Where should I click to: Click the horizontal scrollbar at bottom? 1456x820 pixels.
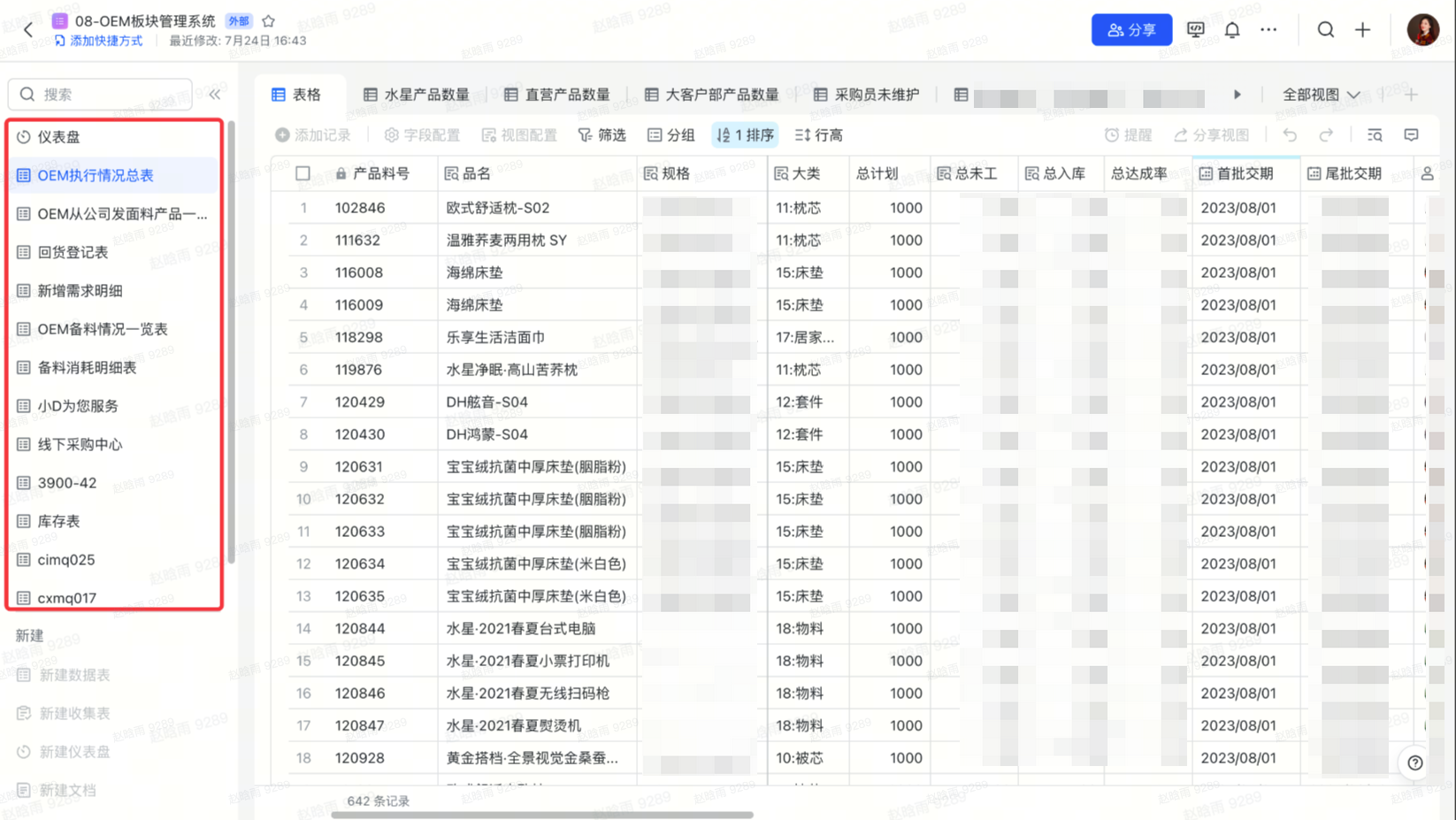[541, 815]
